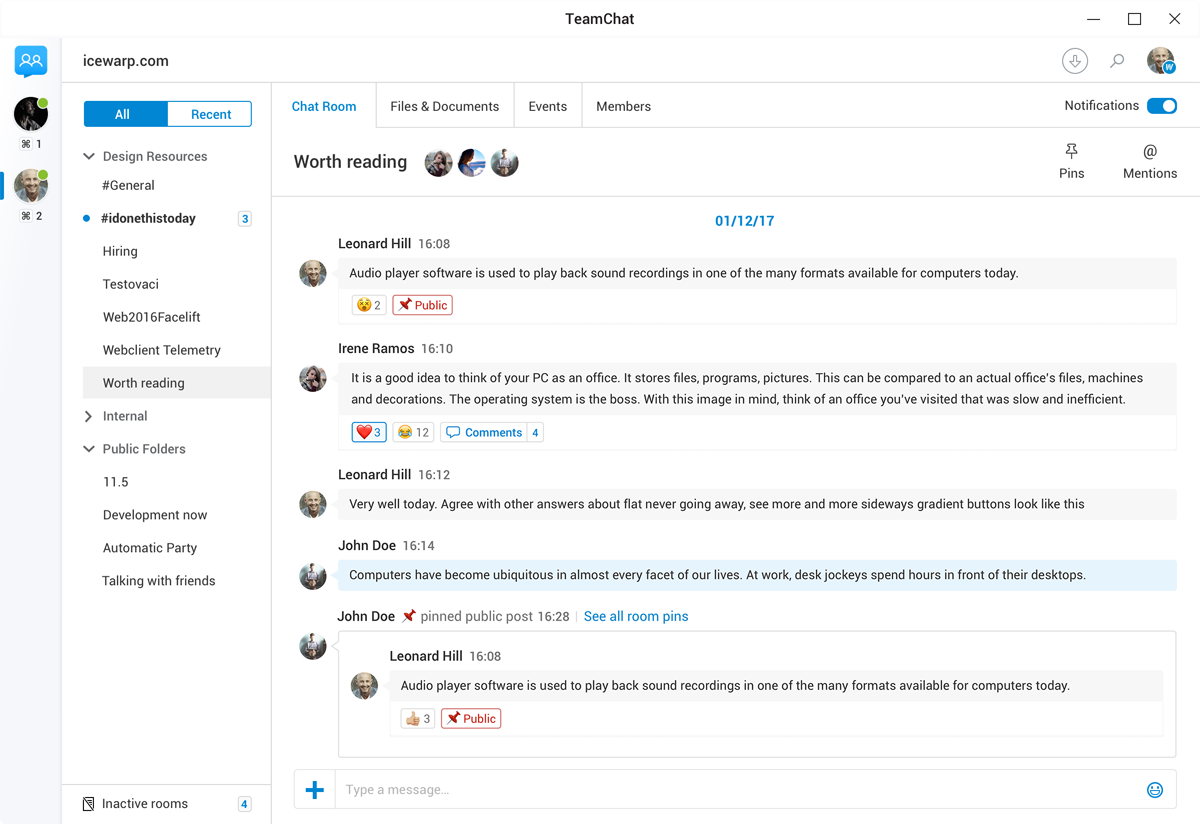Click the search magnifier icon
The width and height of the screenshot is (1200, 824).
[1117, 61]
